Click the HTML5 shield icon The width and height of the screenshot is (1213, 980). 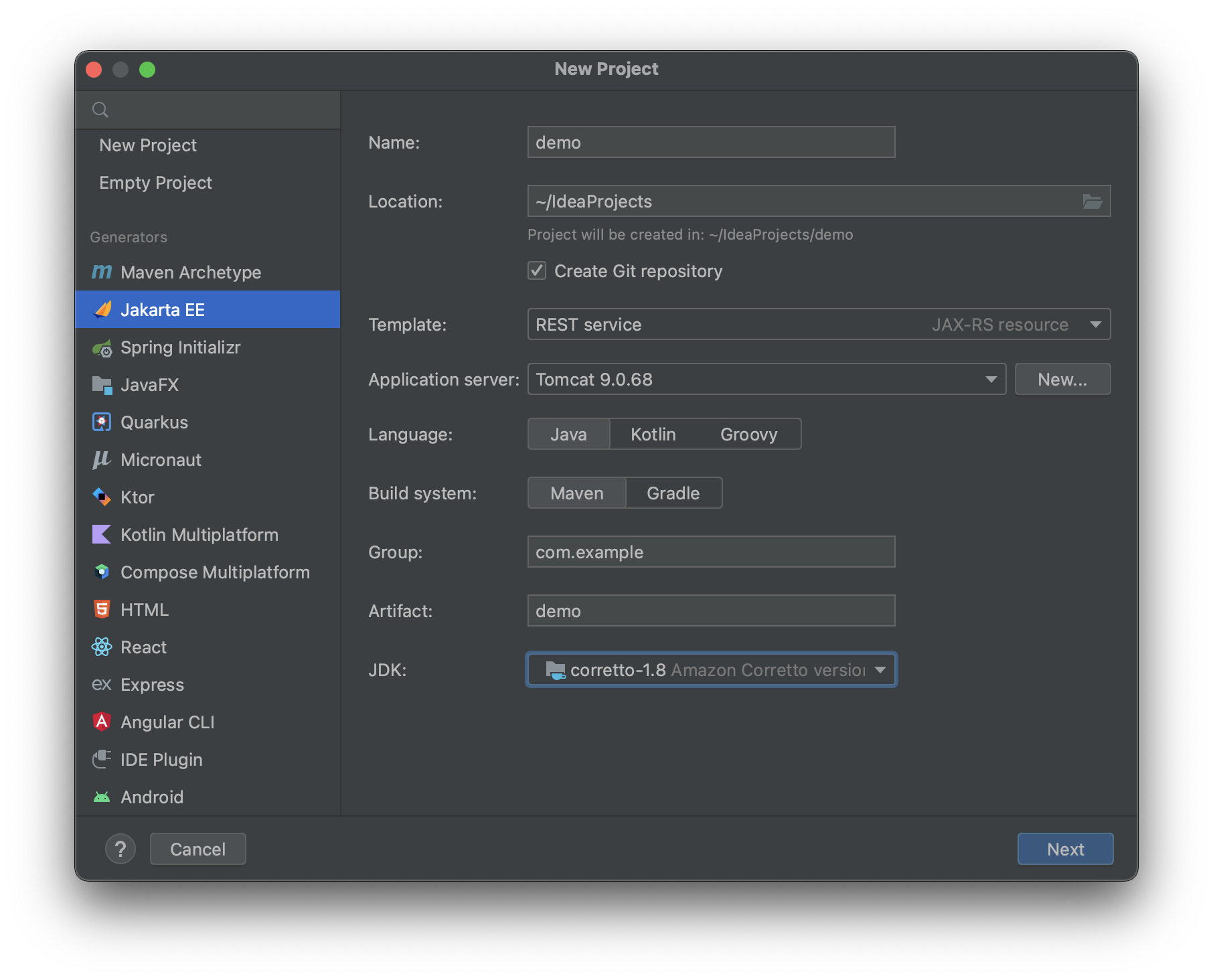[102, 609]
